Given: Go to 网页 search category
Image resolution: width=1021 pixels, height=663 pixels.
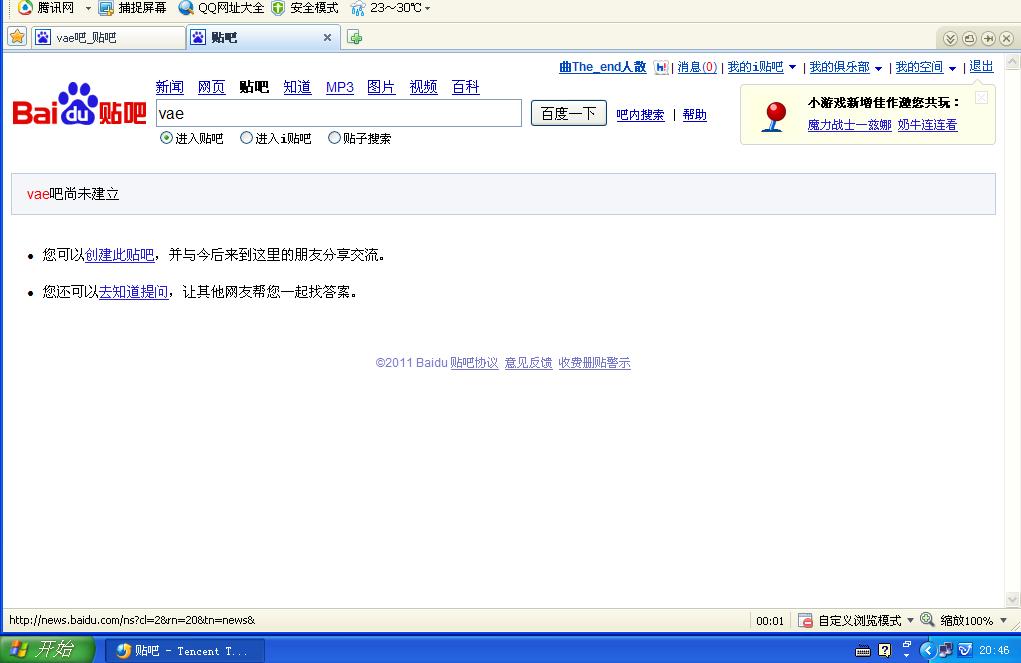Looking at the screenshot, I should 212,87.
